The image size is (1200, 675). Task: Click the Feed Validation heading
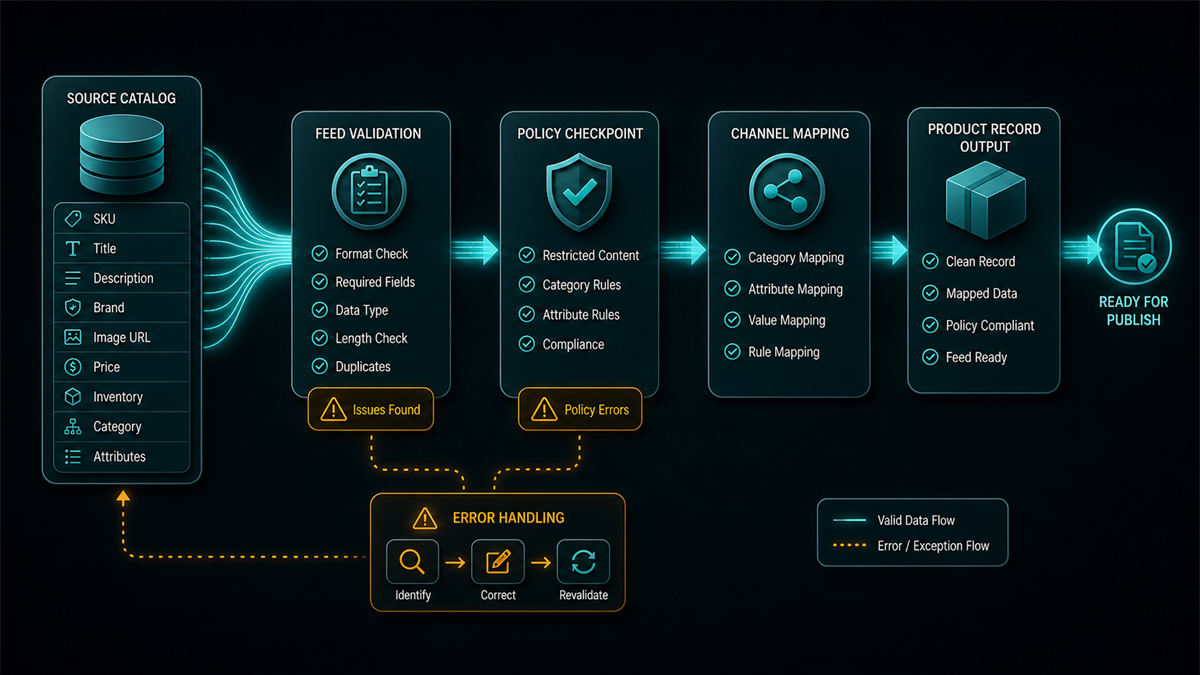click(368, 134)
